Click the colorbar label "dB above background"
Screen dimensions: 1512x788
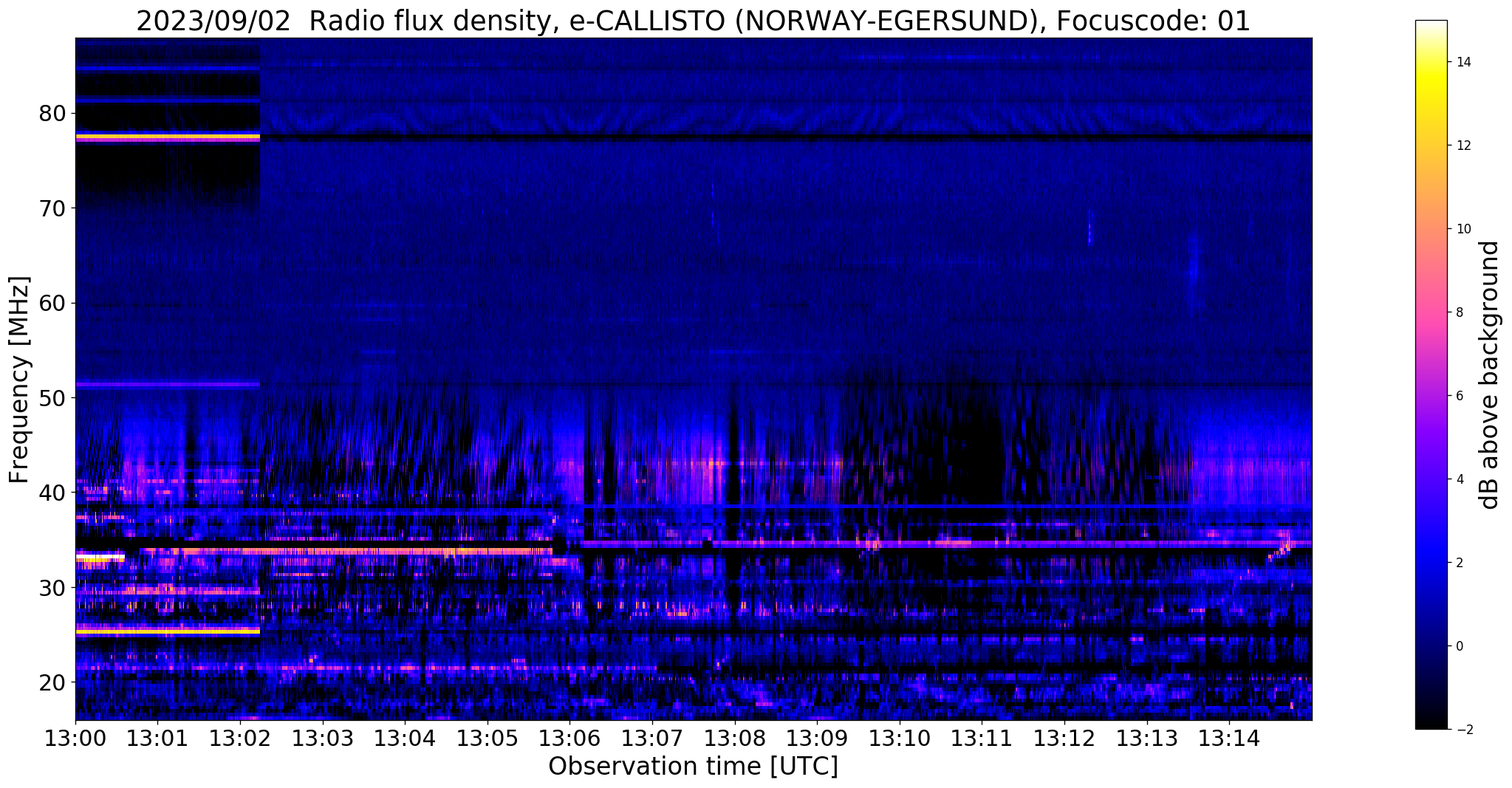click(1489, 375)
